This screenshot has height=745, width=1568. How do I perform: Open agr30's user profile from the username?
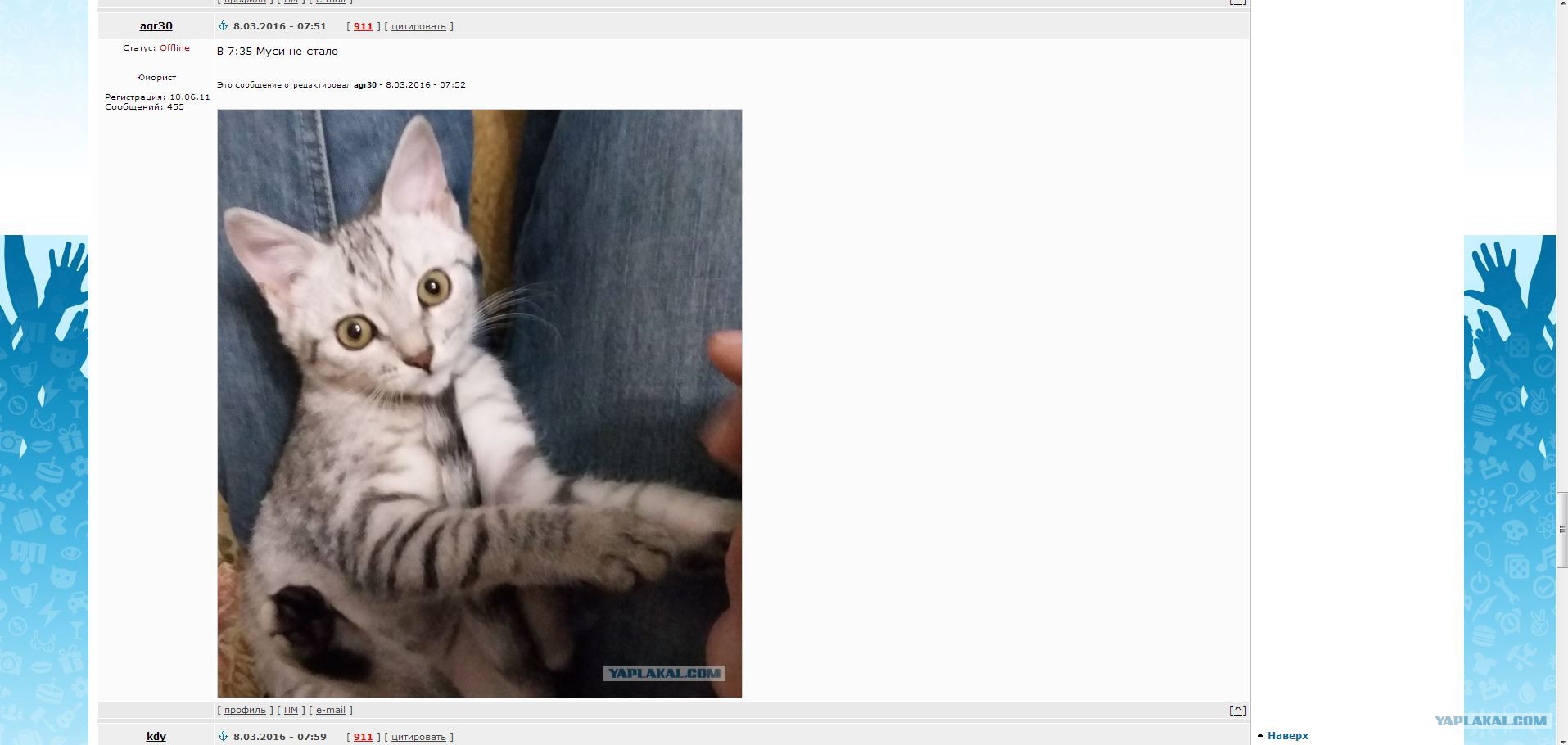click(x=156, y=26)
